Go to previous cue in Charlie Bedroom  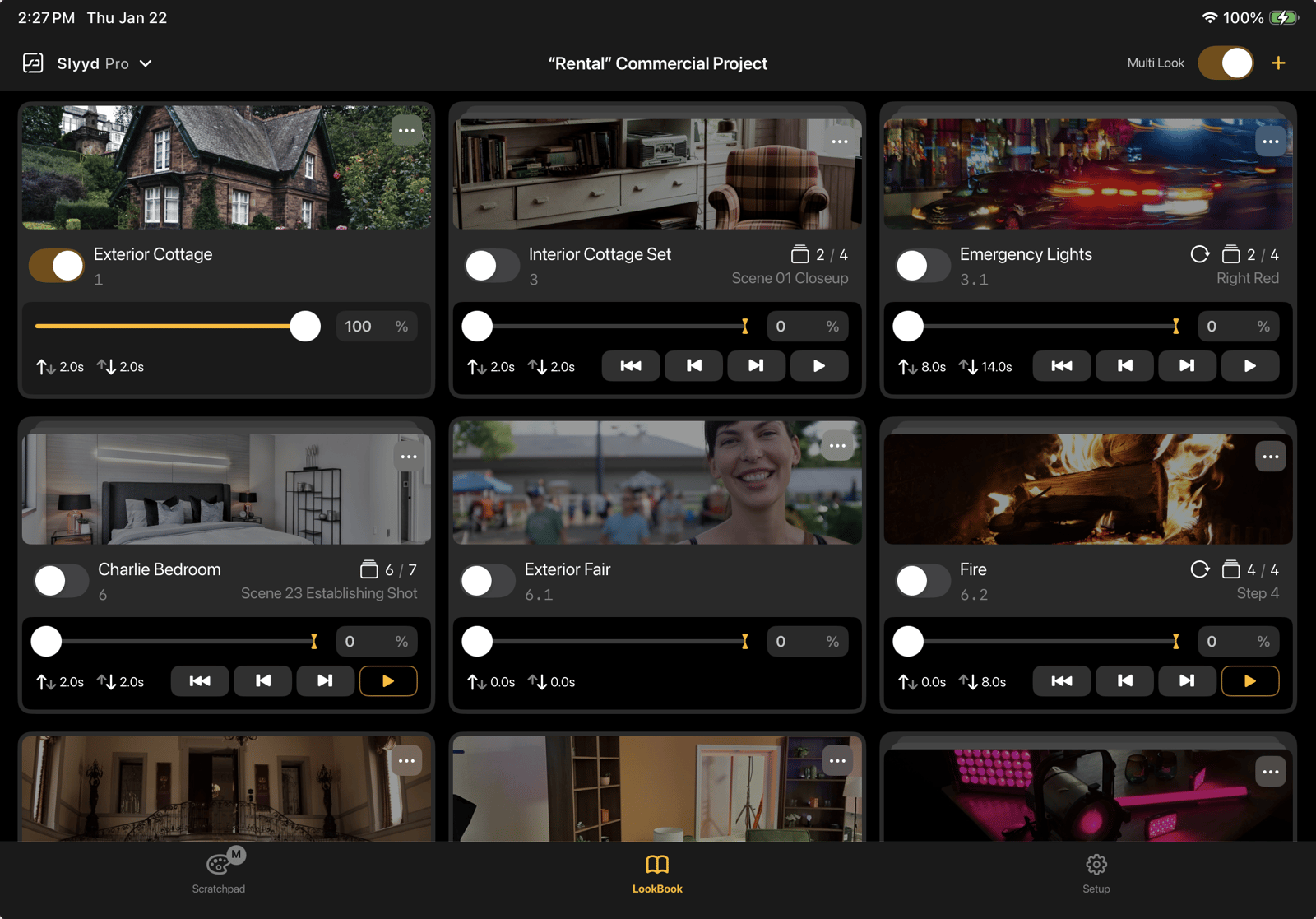[262, 681]
